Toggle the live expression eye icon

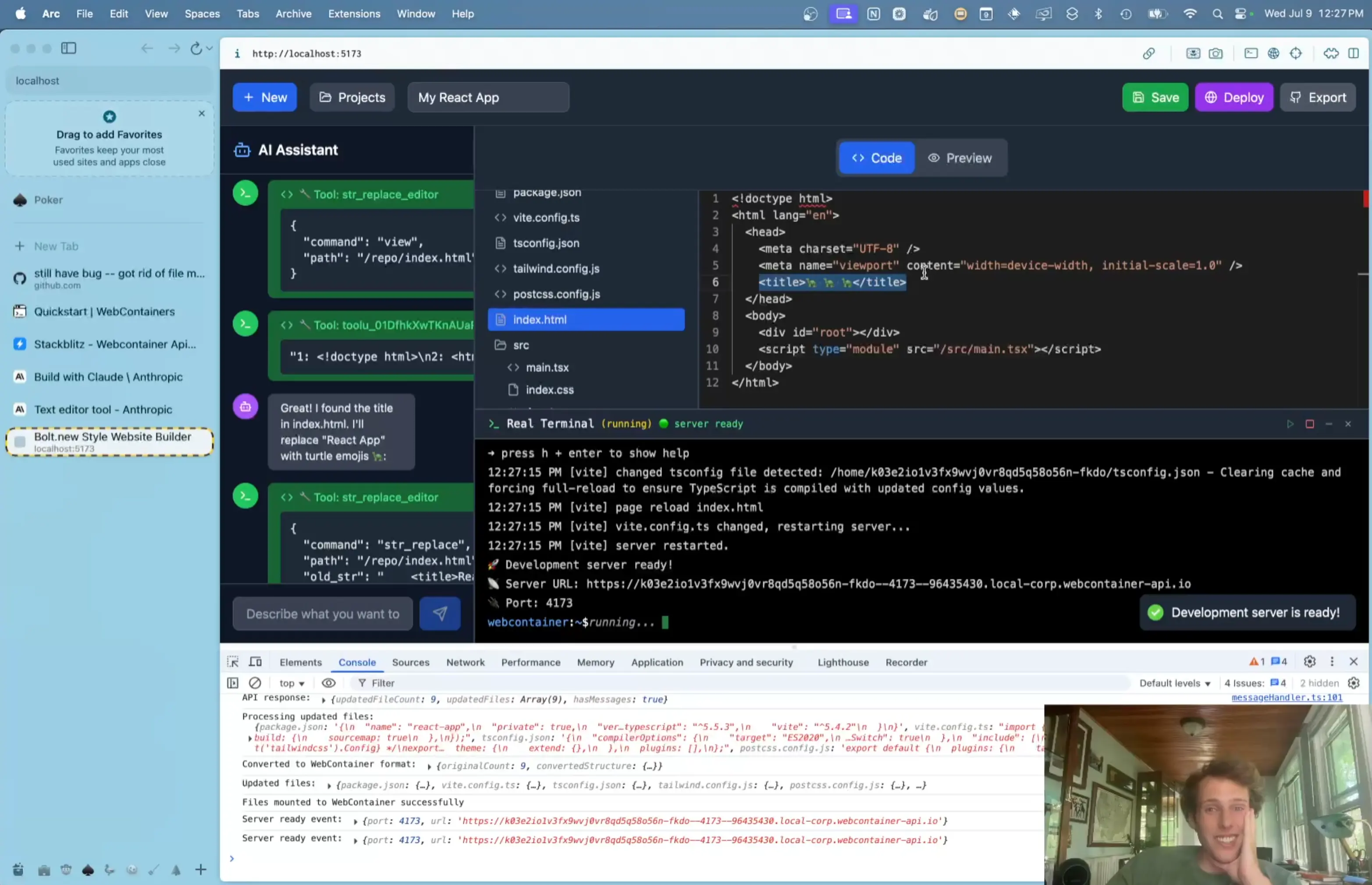point(328,683)
